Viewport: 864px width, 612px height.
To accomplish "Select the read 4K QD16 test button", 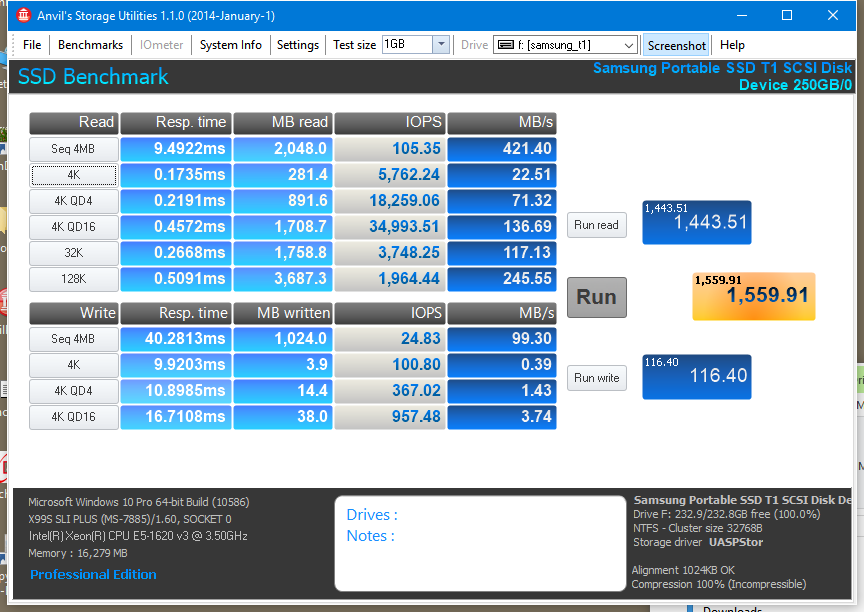I will pos(74,227).
